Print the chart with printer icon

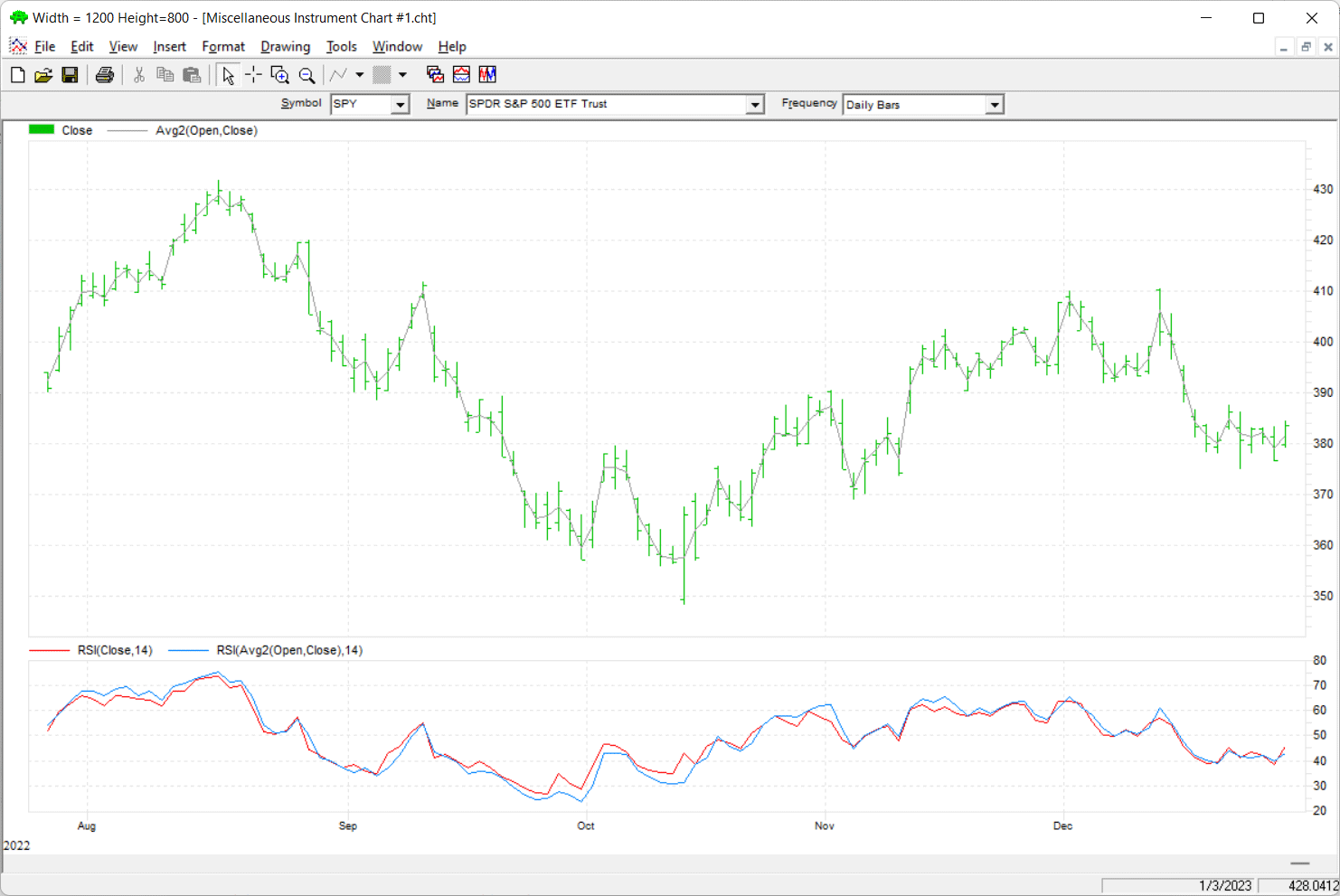click(105, 75)
